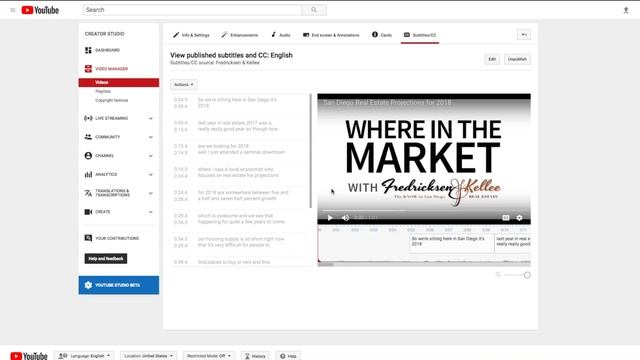Open Copyright Notices link

point(111,100)
